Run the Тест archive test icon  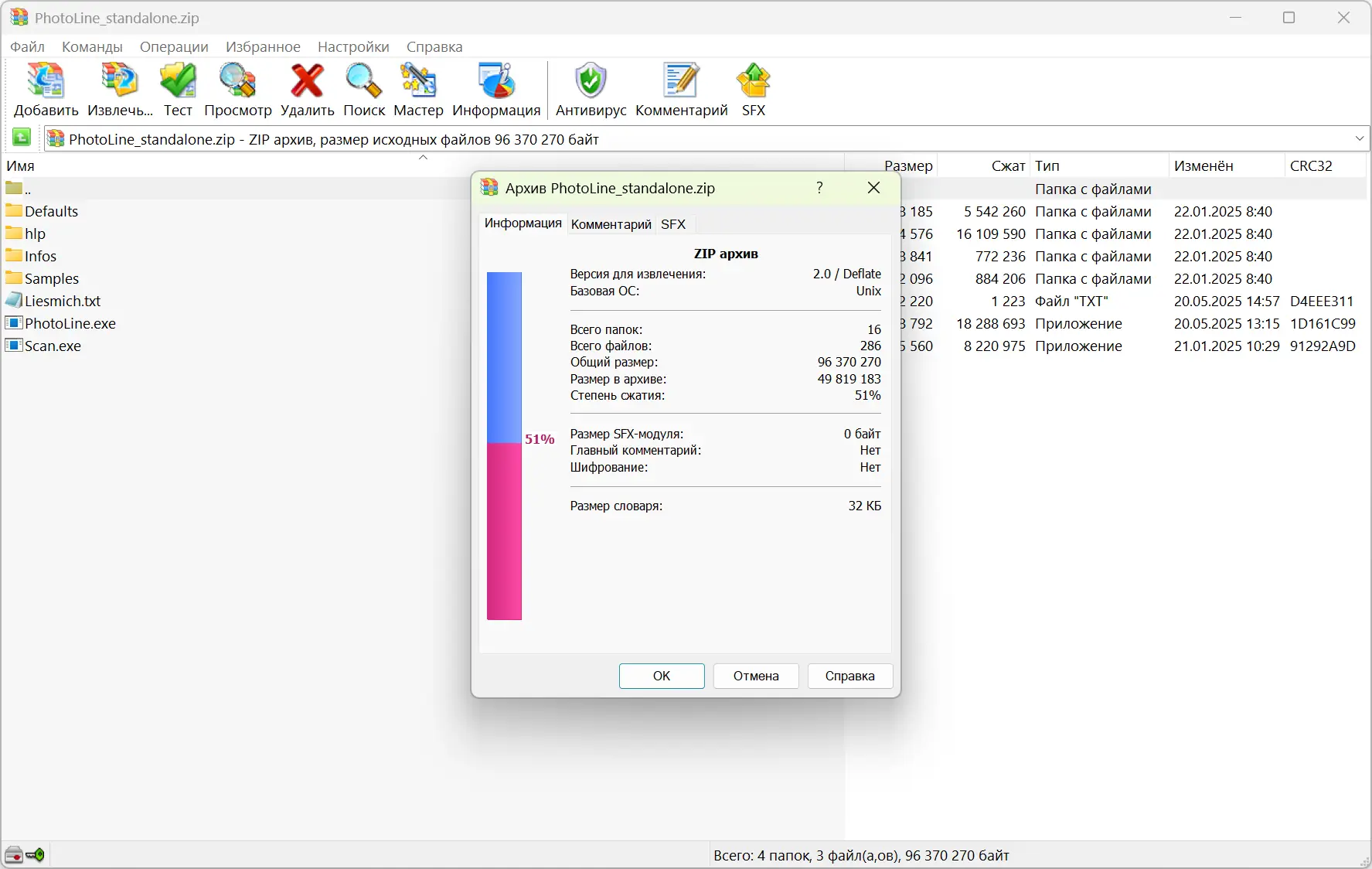178,81
